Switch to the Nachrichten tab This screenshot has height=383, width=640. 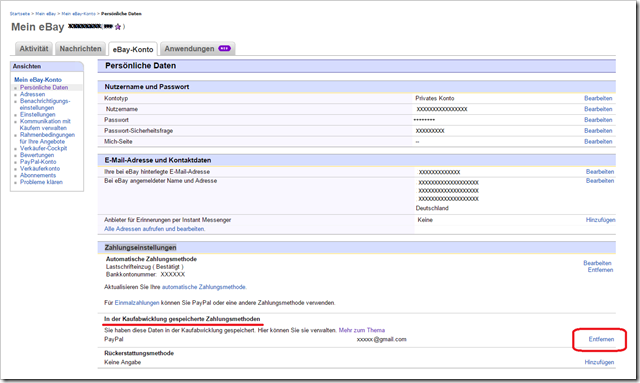[80, 49]
